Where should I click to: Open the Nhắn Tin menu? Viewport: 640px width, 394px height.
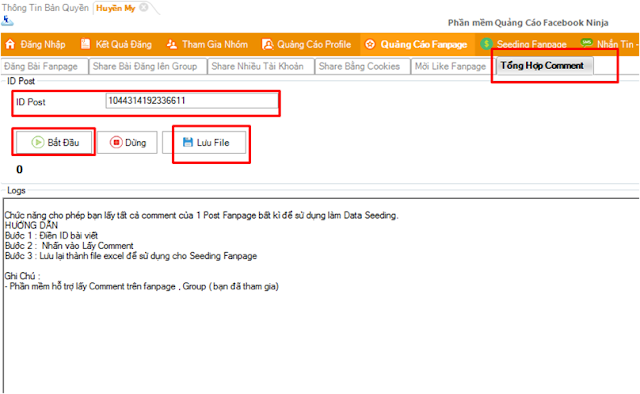608,44
